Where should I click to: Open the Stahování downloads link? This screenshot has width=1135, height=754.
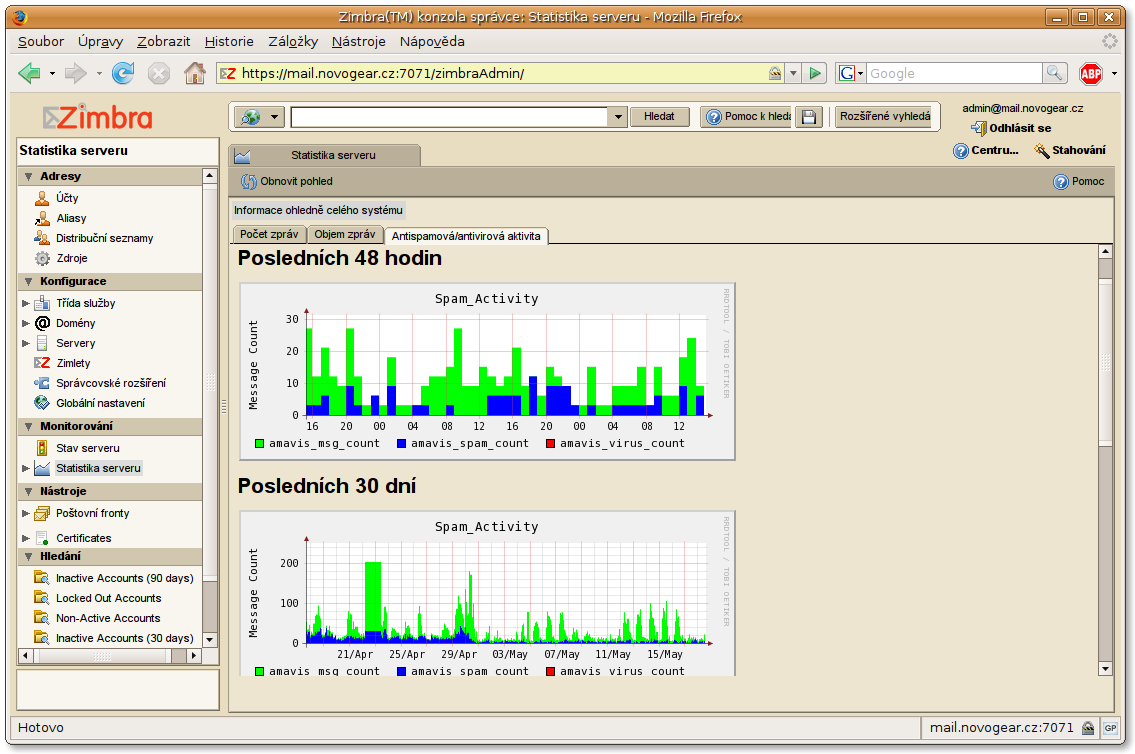tap(1070, 151)
